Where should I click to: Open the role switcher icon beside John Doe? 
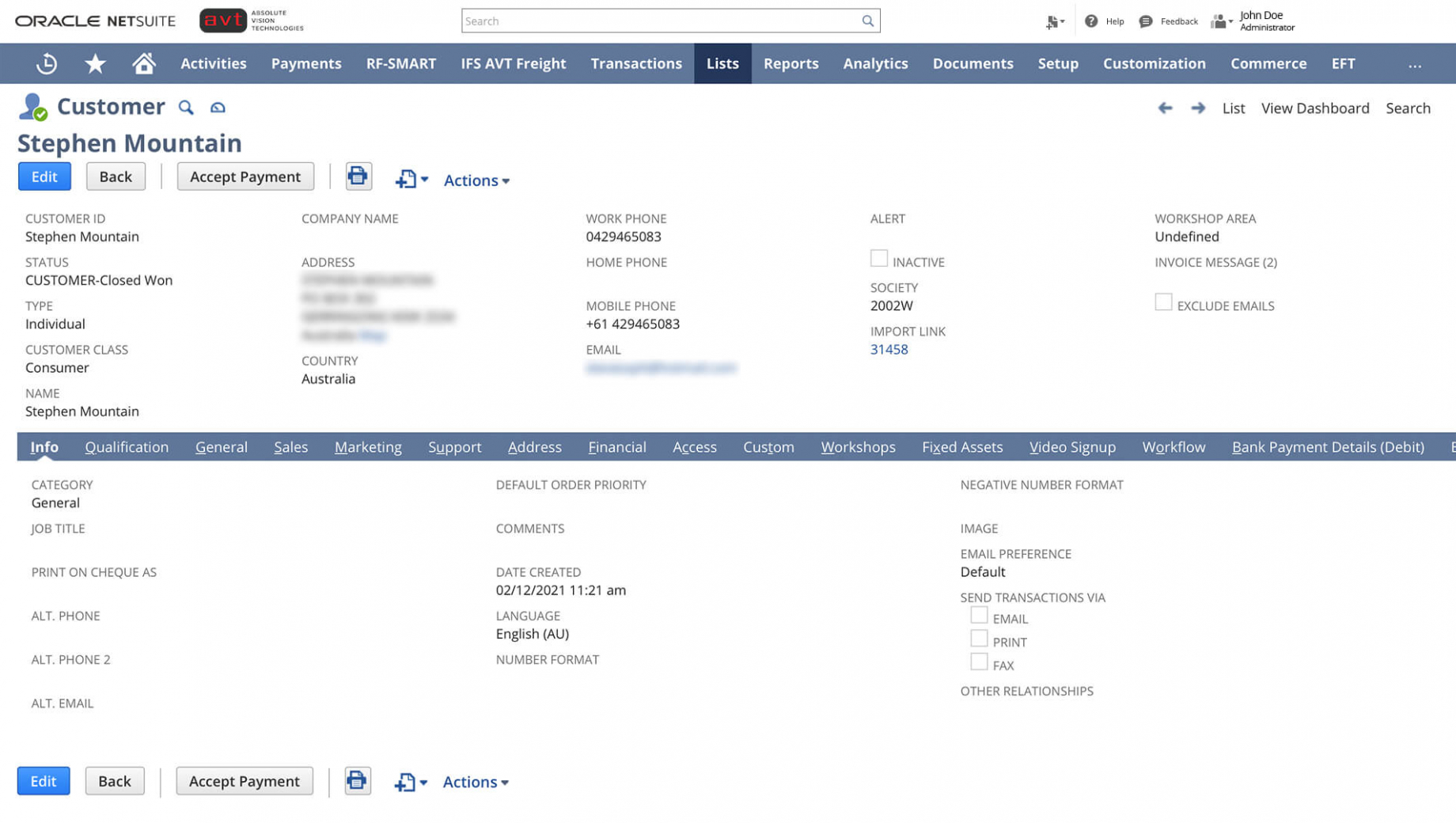[x=1221, y=21]
